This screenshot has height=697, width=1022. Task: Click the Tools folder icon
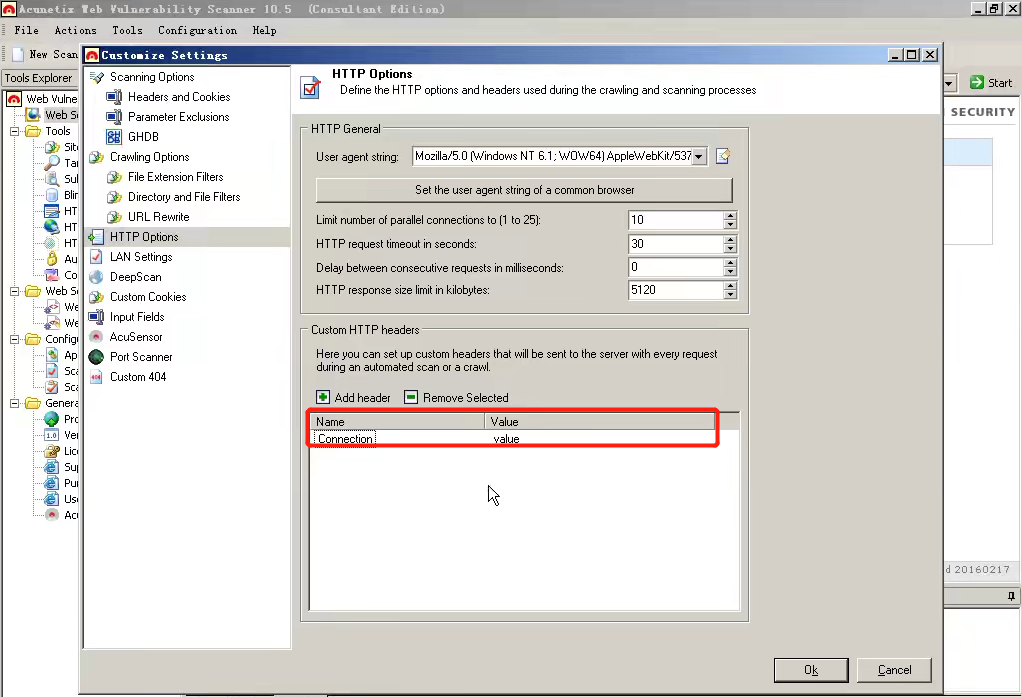(33, 131)
